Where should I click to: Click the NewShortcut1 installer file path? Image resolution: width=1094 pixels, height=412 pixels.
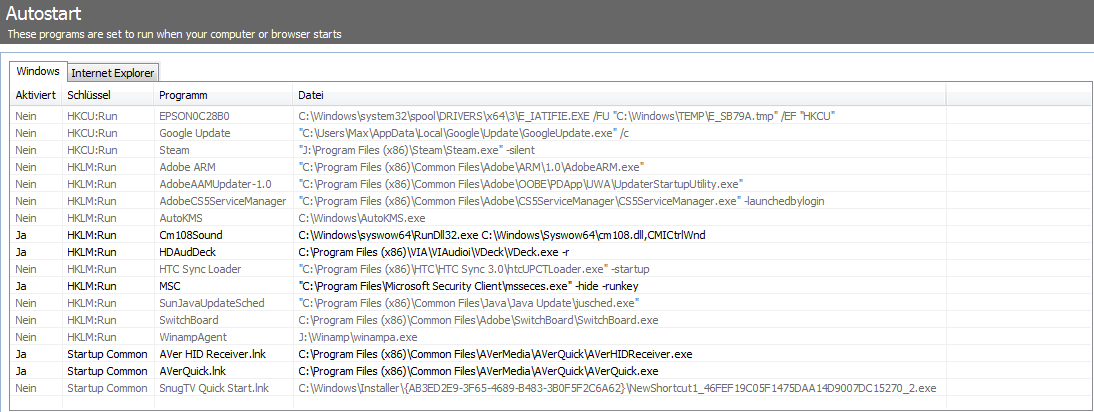tap(617, 388)
